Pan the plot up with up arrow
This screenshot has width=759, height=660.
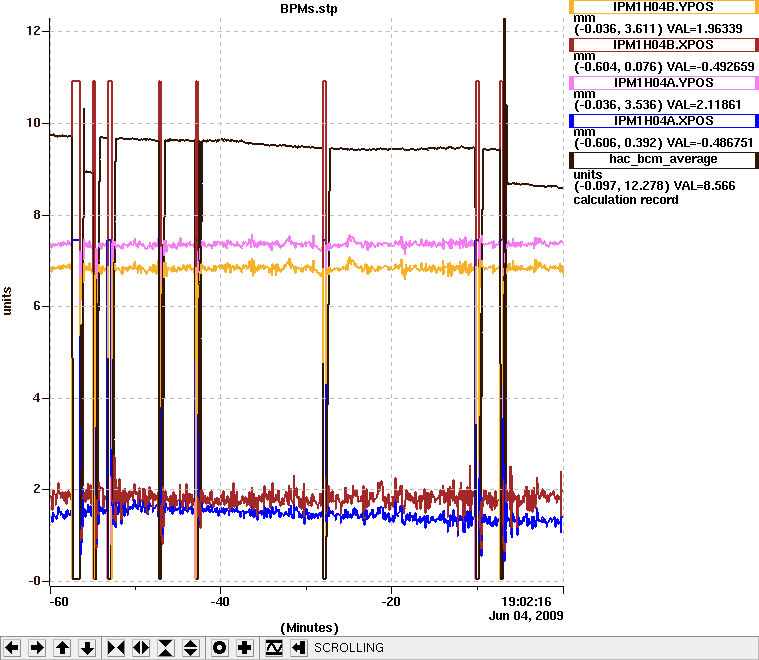[x=62, y=647]
